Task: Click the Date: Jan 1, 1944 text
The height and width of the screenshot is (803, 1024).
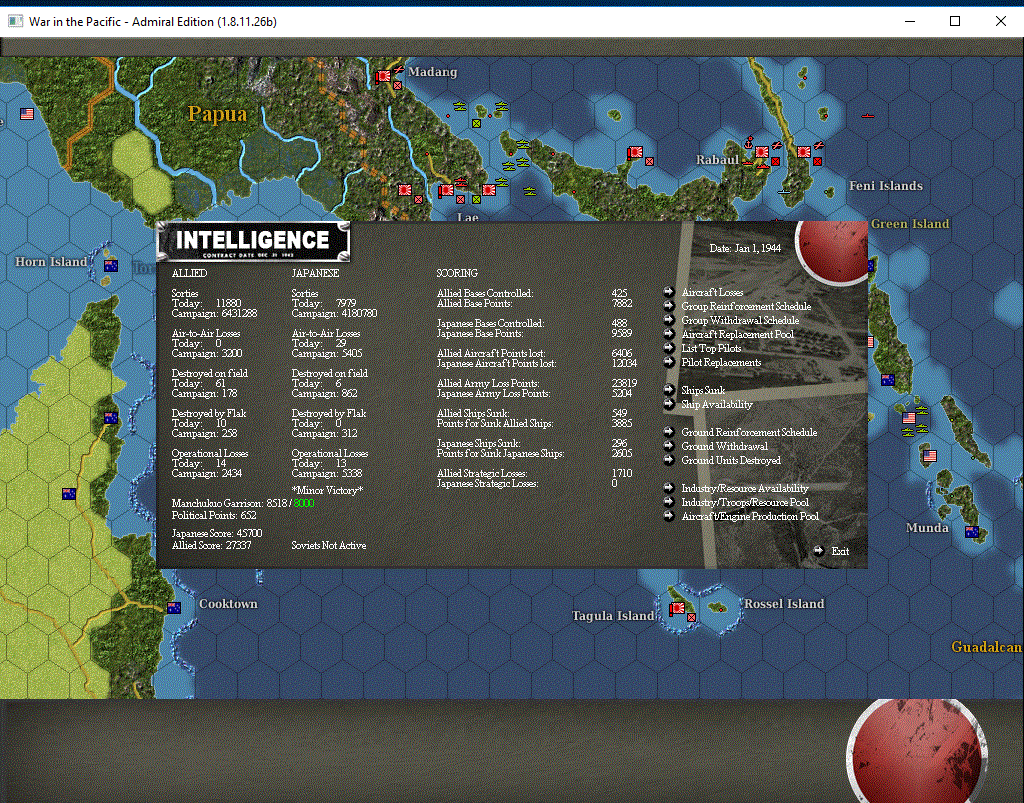Action: [x=745, y=248]
